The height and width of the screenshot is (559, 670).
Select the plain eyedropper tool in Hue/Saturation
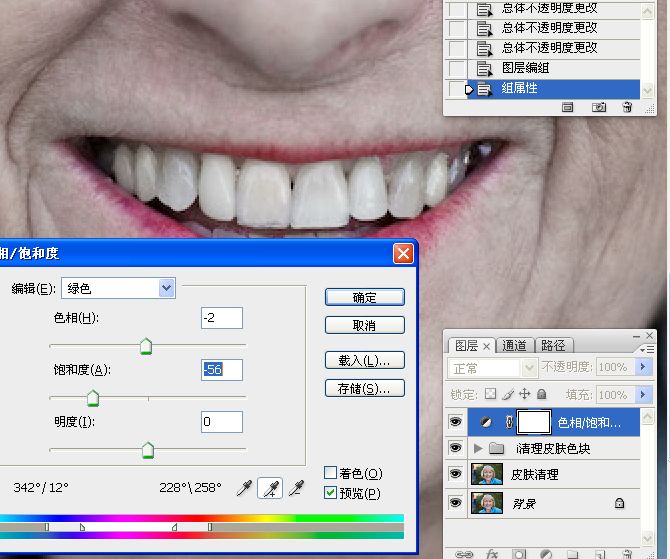coord(244,488)
